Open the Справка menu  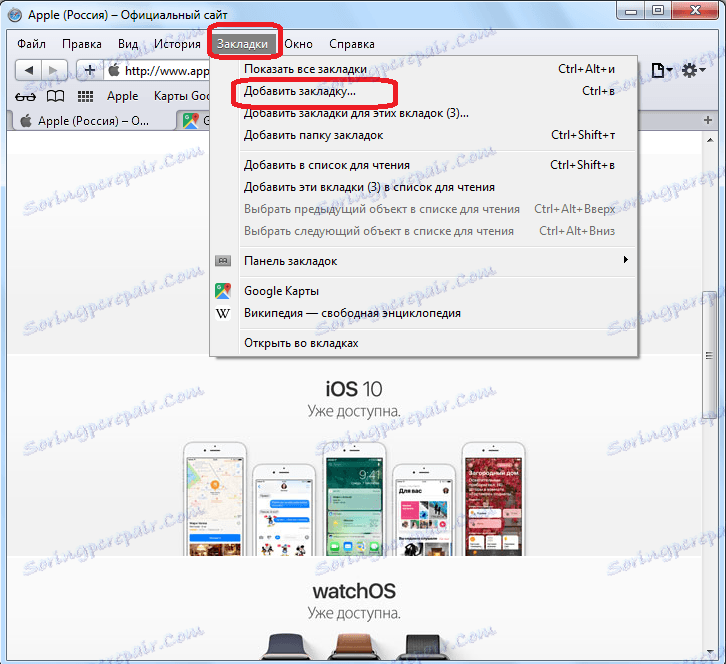(x=352, y=44)
